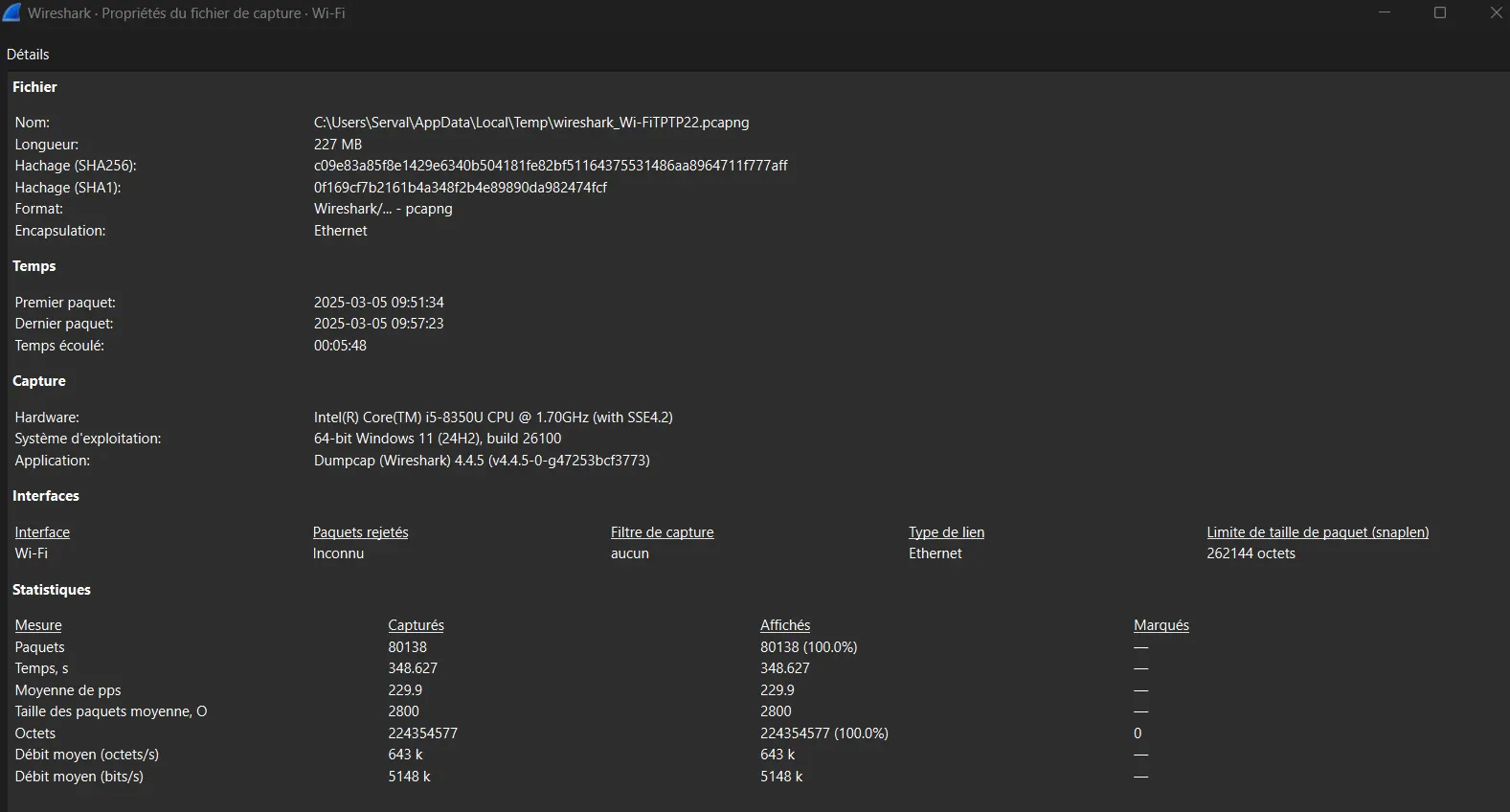
Task: Click the Type de lien header
Action: click(946, 532)
